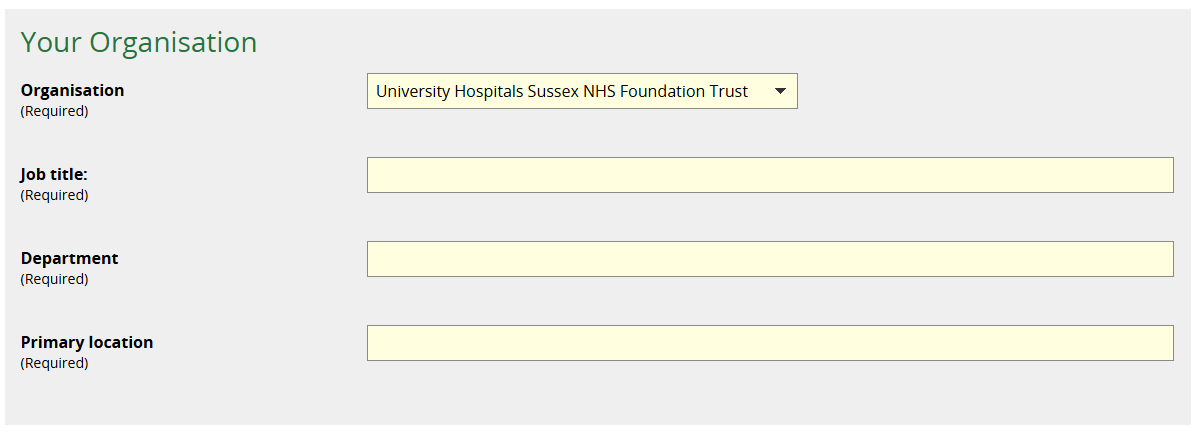
Task: Click '(Required)' note under Job title label
Action: pos(54,195)
